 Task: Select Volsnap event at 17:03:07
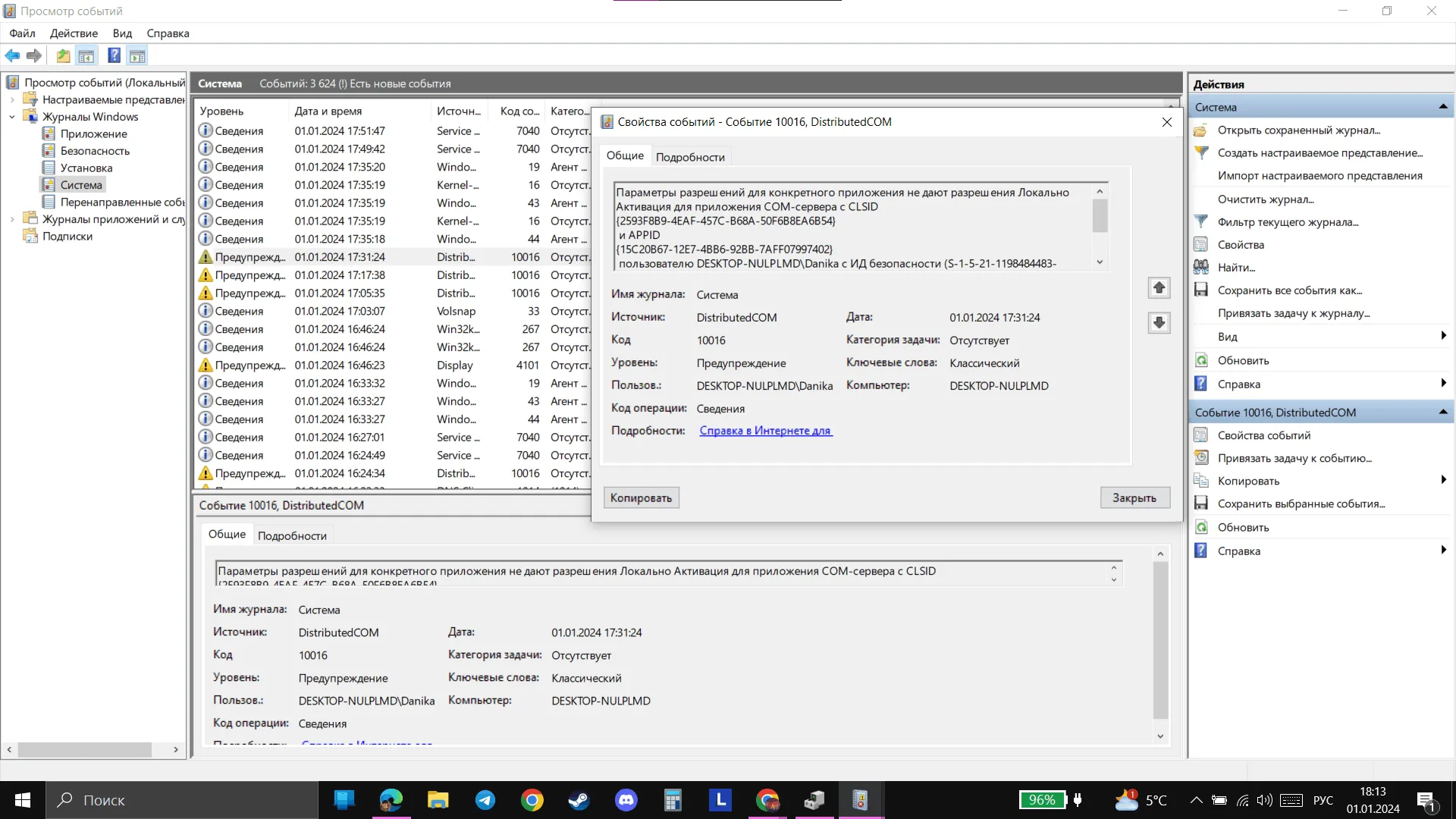[x=392, y=312]
